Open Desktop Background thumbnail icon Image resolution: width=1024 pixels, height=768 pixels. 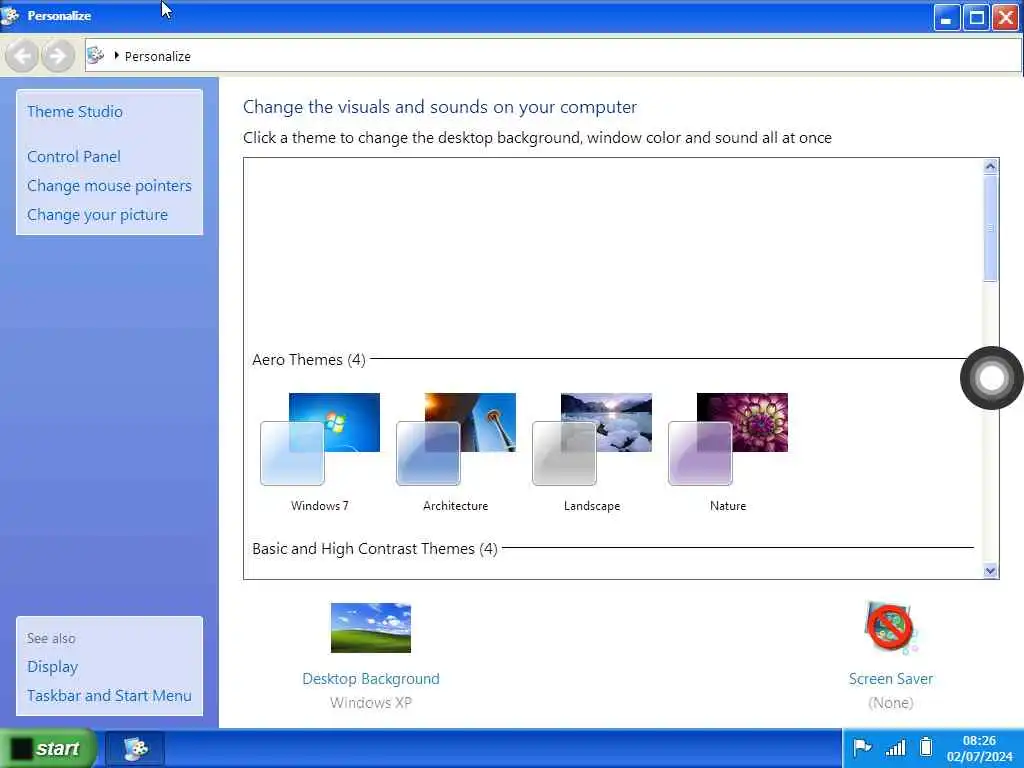click(x=371, y=628)
